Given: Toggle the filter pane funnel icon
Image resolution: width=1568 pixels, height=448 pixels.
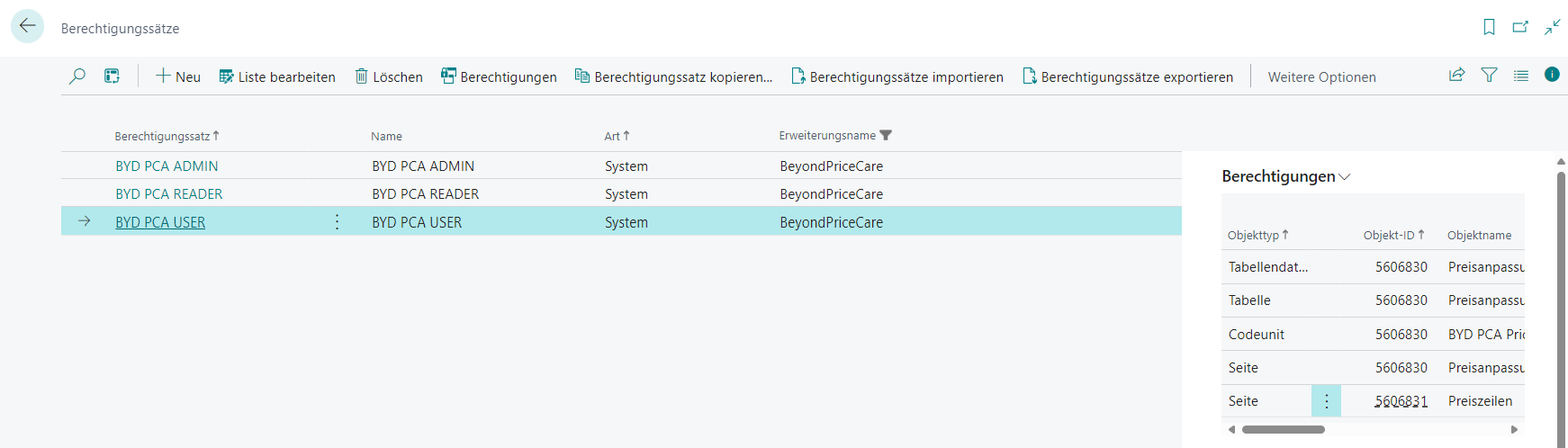Looking at the screenshot, I should tap(1489, 76).
